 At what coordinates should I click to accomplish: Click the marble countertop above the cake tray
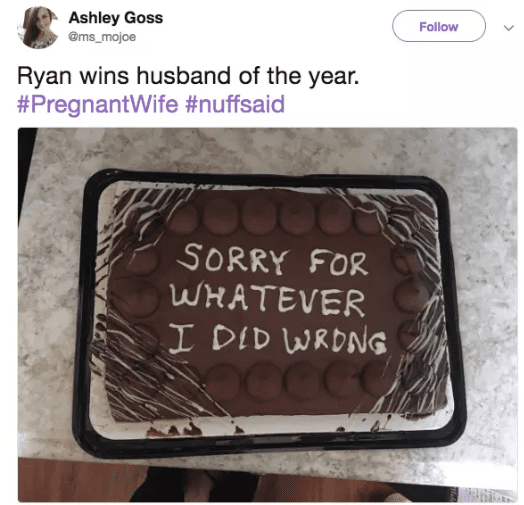[x=267, y=150]
